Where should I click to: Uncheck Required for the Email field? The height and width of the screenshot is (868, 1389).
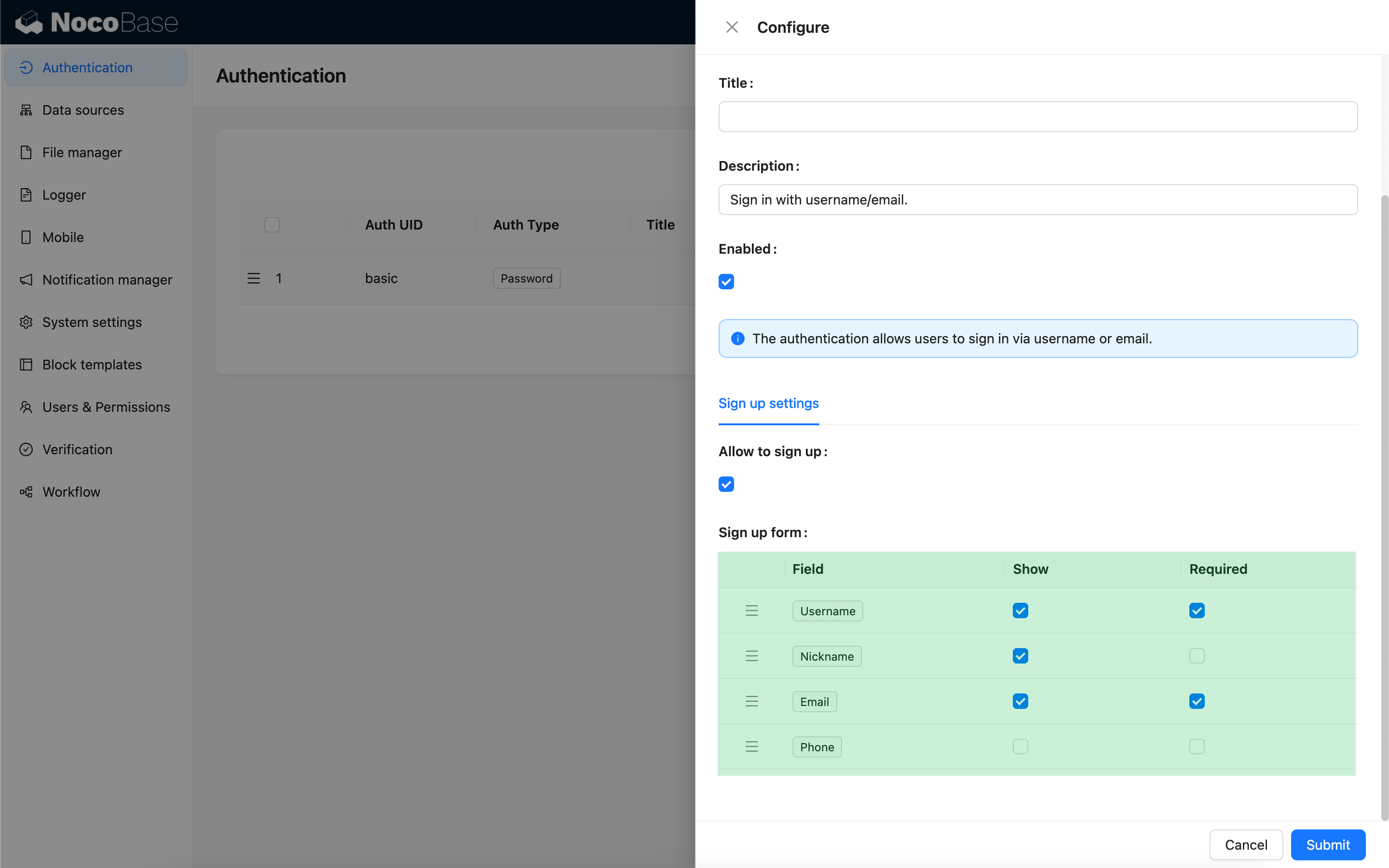click(x=1197, y=702)
